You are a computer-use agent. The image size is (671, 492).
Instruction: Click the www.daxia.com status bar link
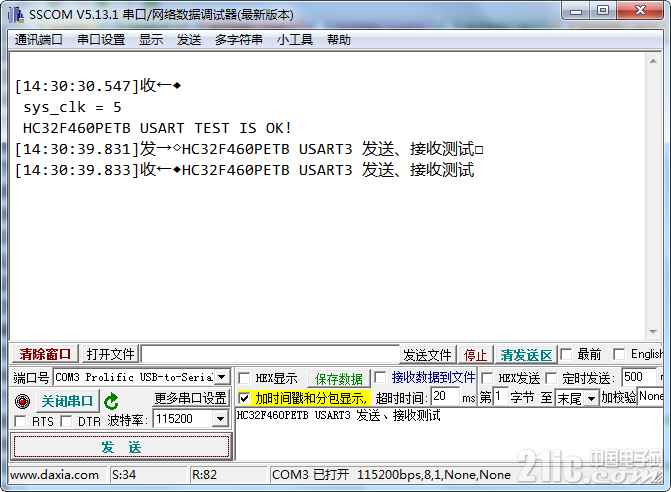coord(54,475)
